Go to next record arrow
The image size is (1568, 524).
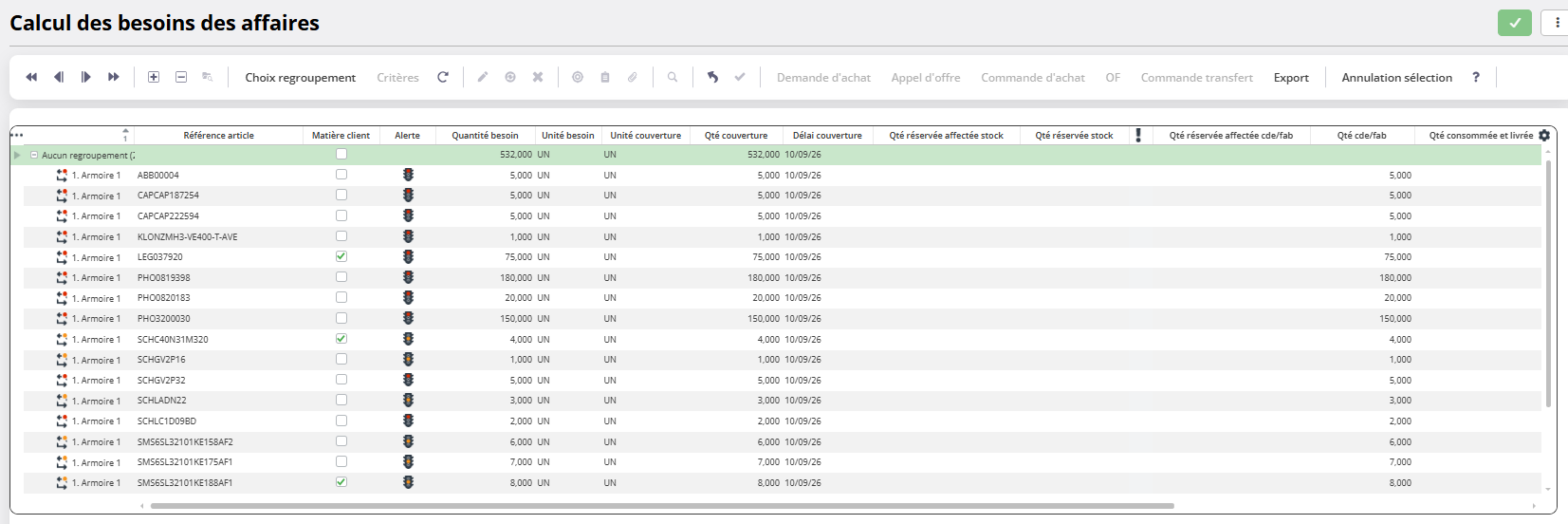[x=86, y=77]
